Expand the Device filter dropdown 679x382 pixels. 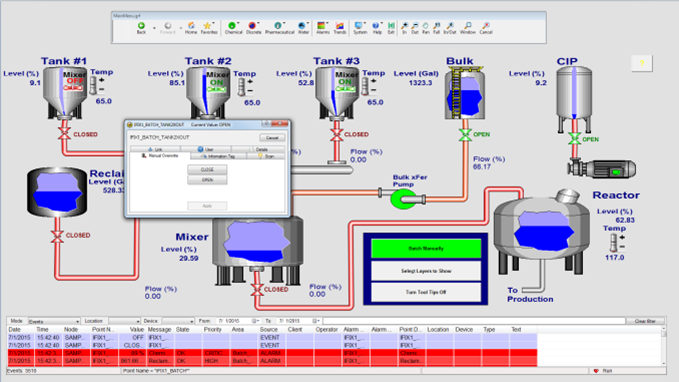[x=178, y=321]
